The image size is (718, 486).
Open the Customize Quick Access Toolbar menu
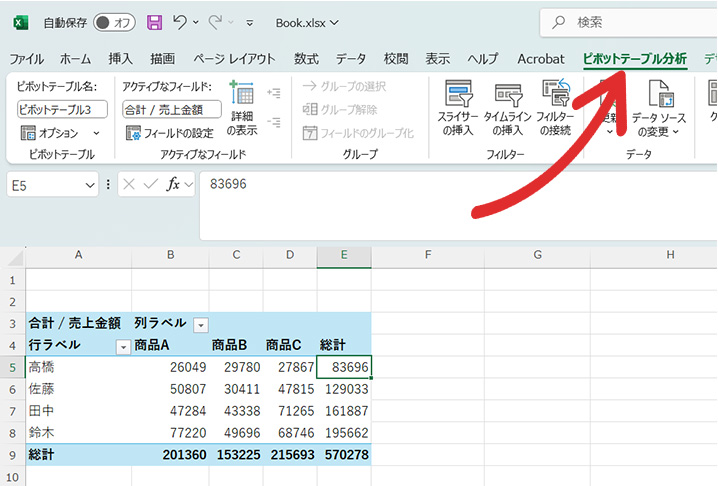pos(250,22)
